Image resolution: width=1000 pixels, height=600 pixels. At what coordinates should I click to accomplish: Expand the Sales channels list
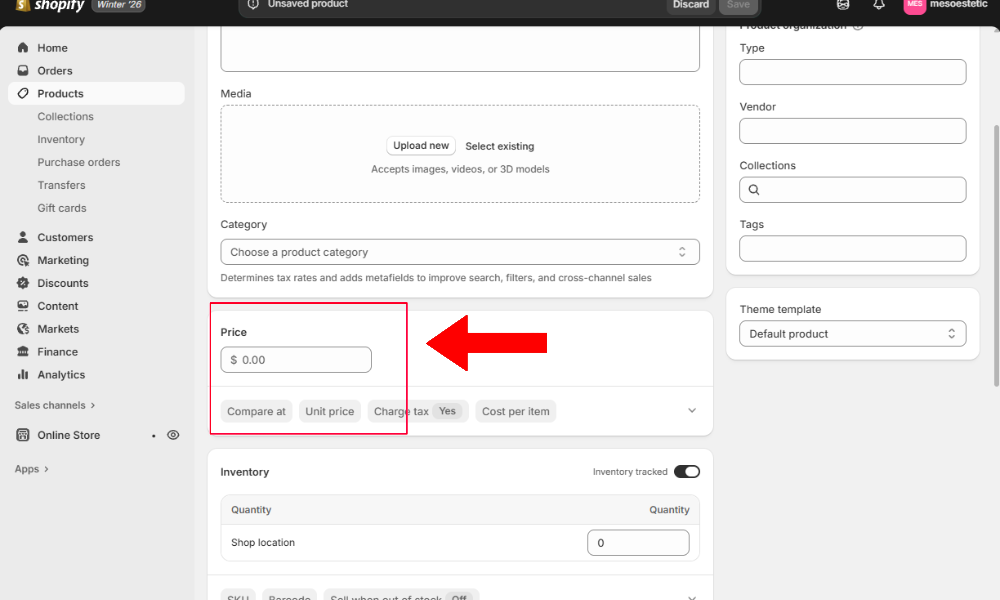point(54,405)
